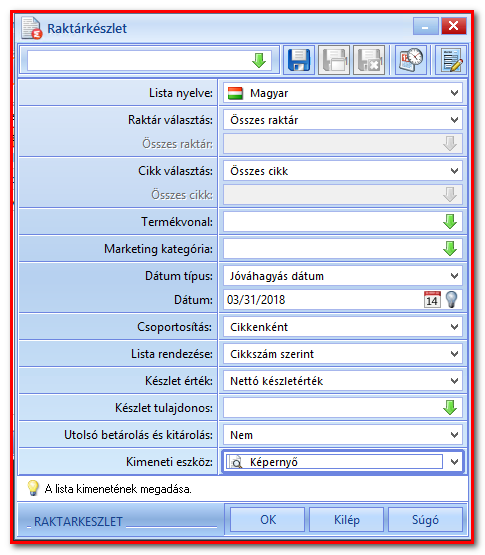485x555 pixels.
Task: Click green arrow in top preset field
Action: coord(259,61)
